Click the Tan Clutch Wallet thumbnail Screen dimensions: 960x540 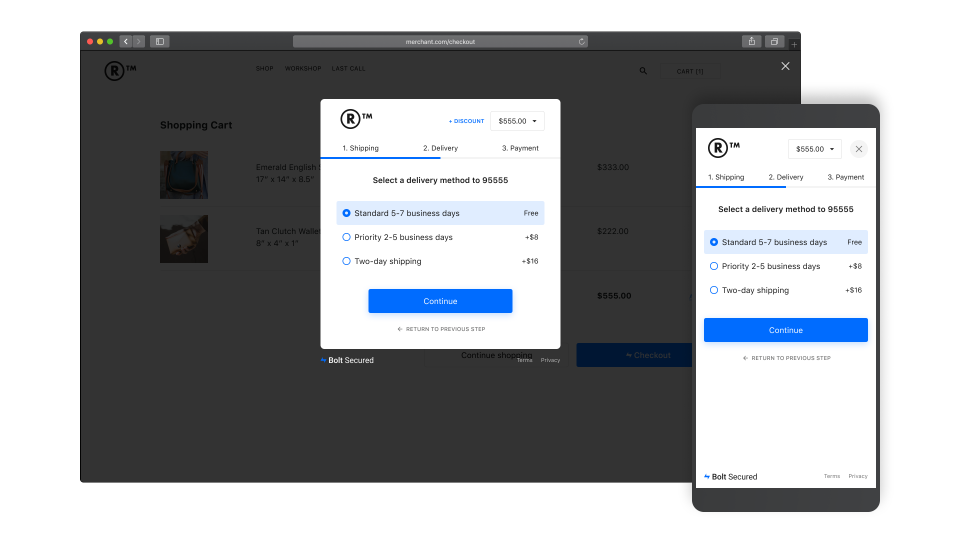(x=184, y=239)
